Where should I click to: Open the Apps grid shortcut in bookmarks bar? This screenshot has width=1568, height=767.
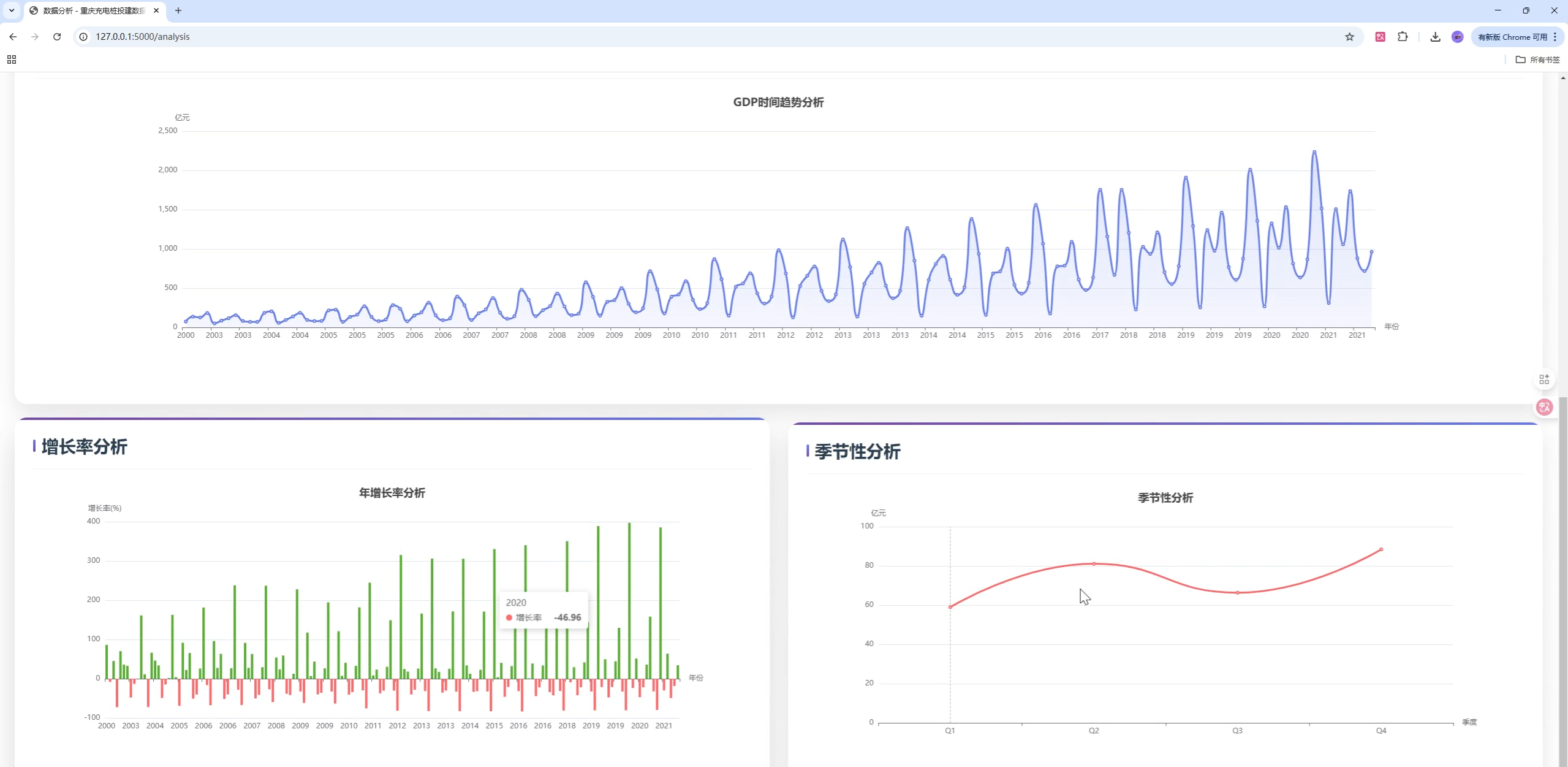click(12, 59)
